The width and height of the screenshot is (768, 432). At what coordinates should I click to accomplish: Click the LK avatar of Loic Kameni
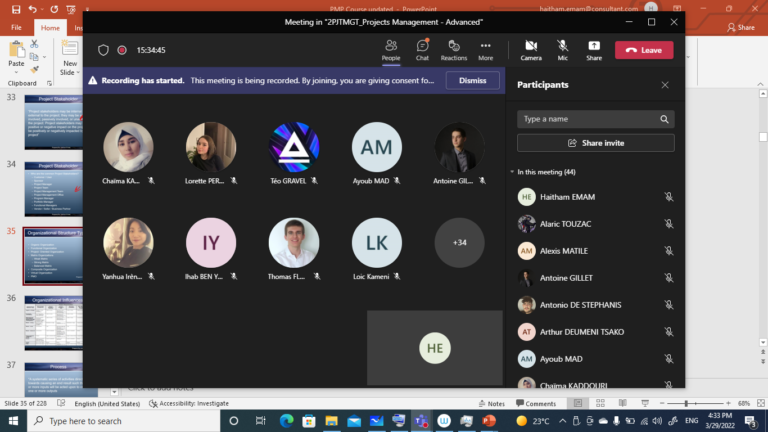point(377,242)
